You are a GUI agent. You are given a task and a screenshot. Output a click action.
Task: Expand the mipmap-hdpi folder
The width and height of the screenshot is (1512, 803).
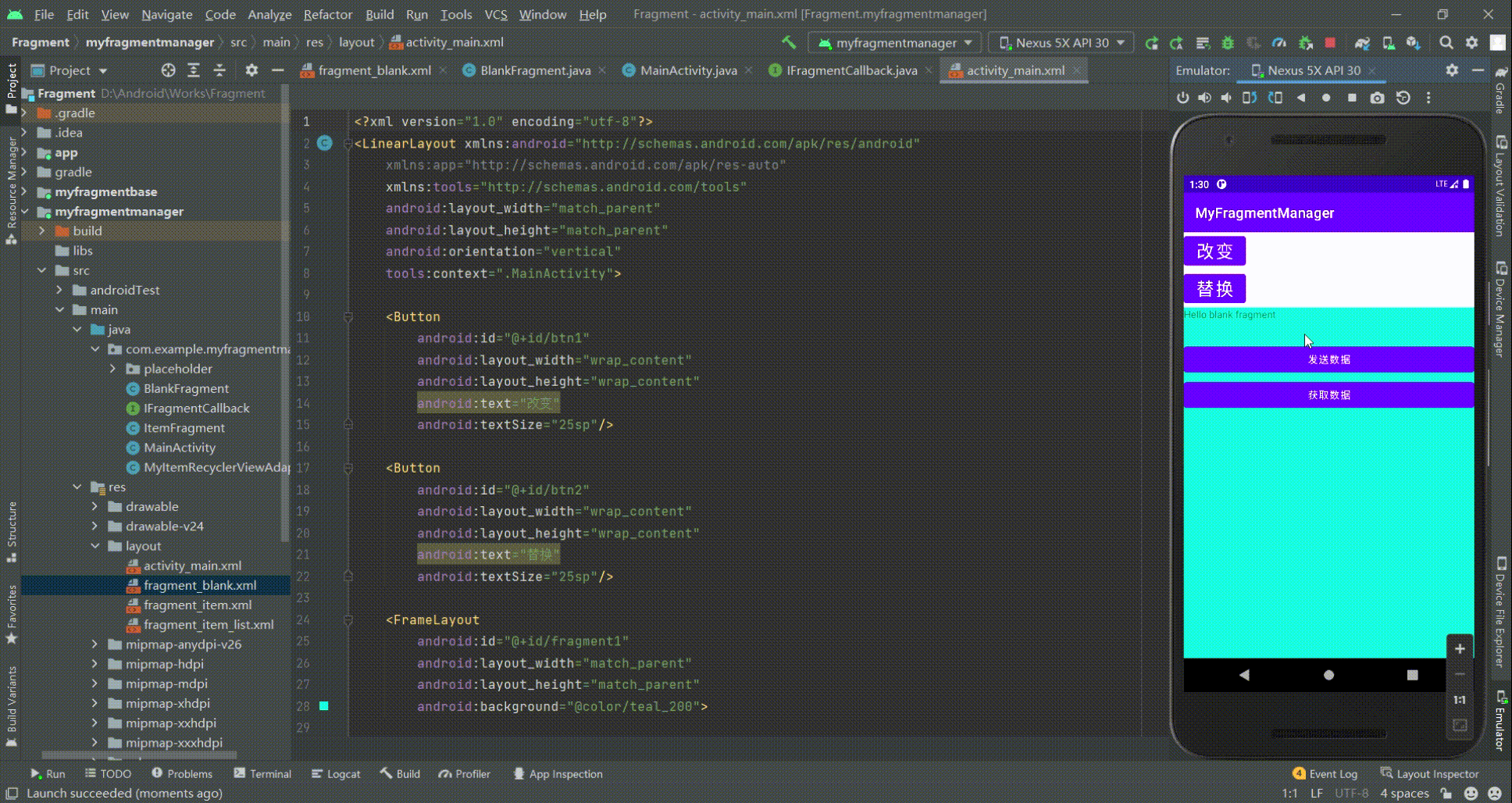(x=95, y=664)
